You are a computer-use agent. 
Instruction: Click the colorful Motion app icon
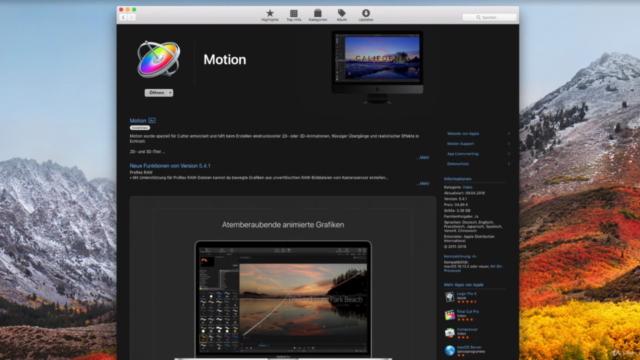coord(158,59)
